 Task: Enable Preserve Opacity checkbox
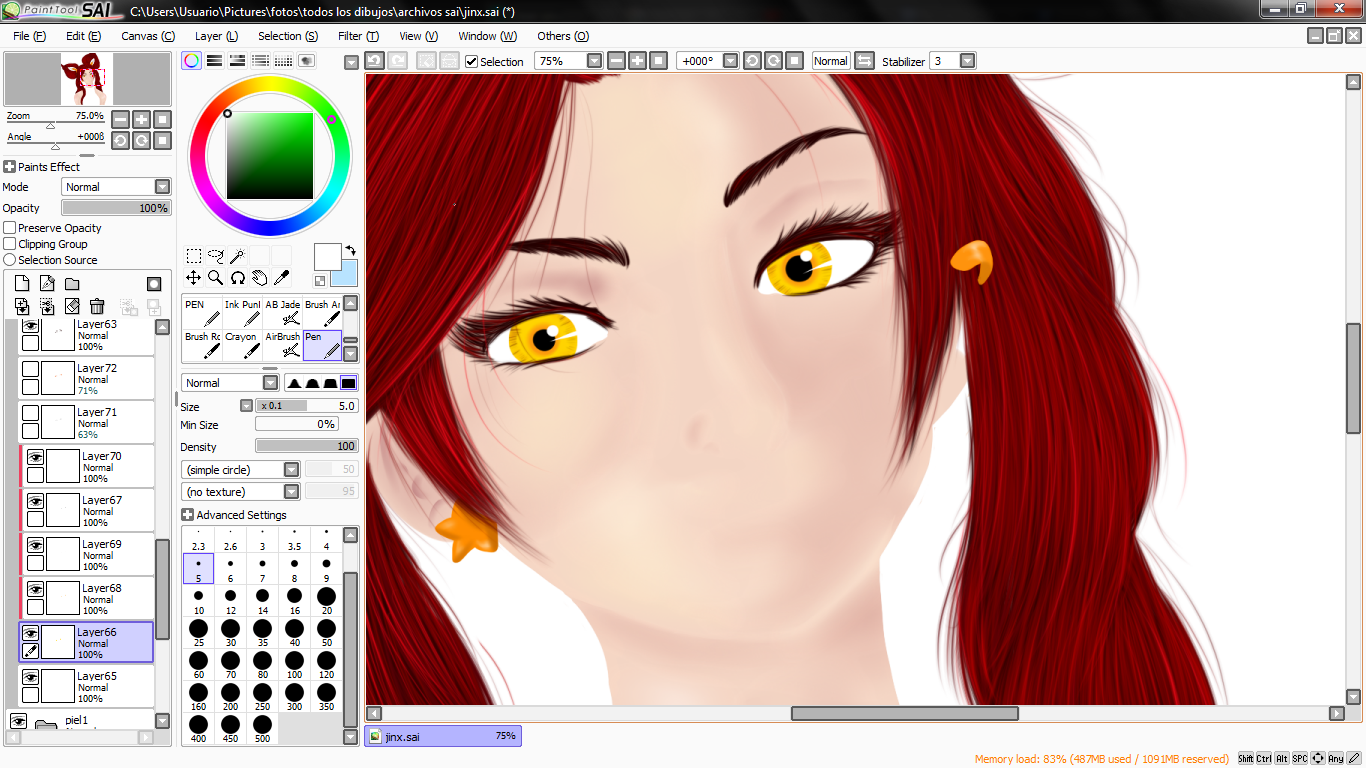click(x=10, y=228)
